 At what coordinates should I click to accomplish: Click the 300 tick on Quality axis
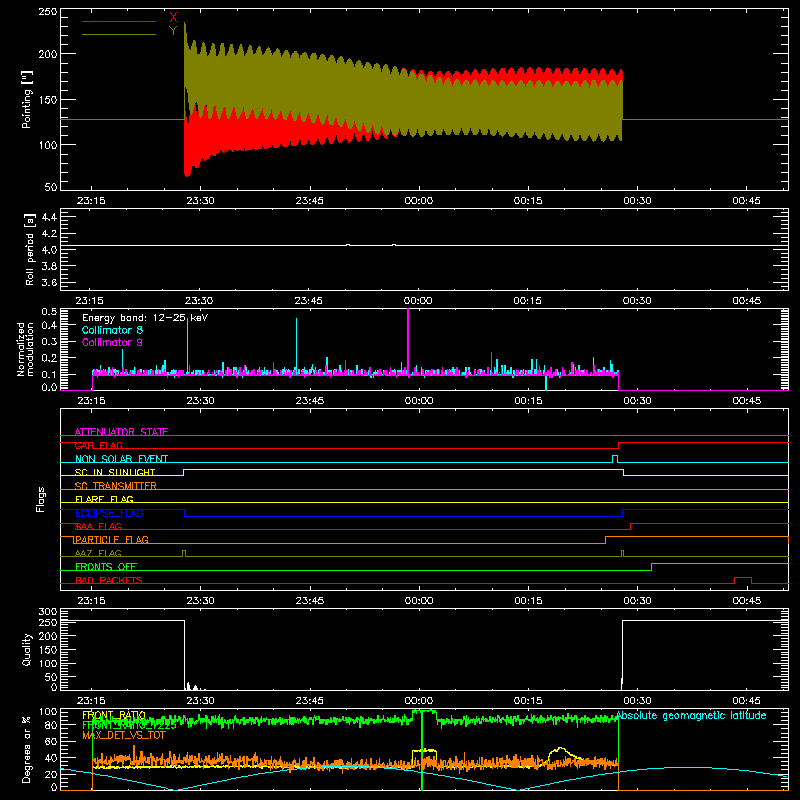coord(48,612)
